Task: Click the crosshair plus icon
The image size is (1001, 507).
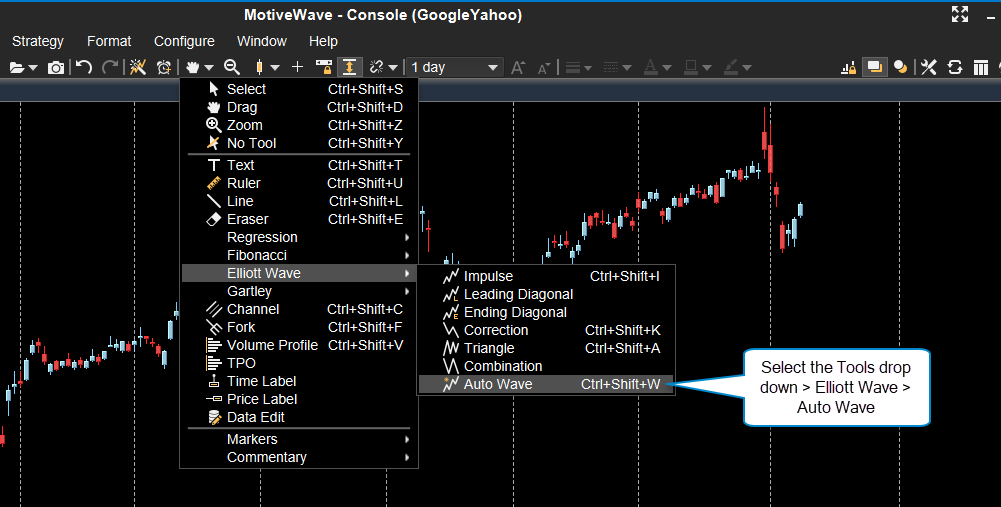Action: click(297, 67)
